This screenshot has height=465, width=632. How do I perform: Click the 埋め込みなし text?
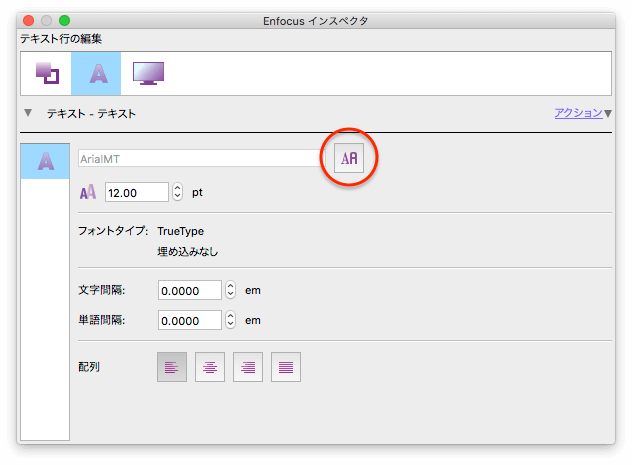[x=187, y=252]
